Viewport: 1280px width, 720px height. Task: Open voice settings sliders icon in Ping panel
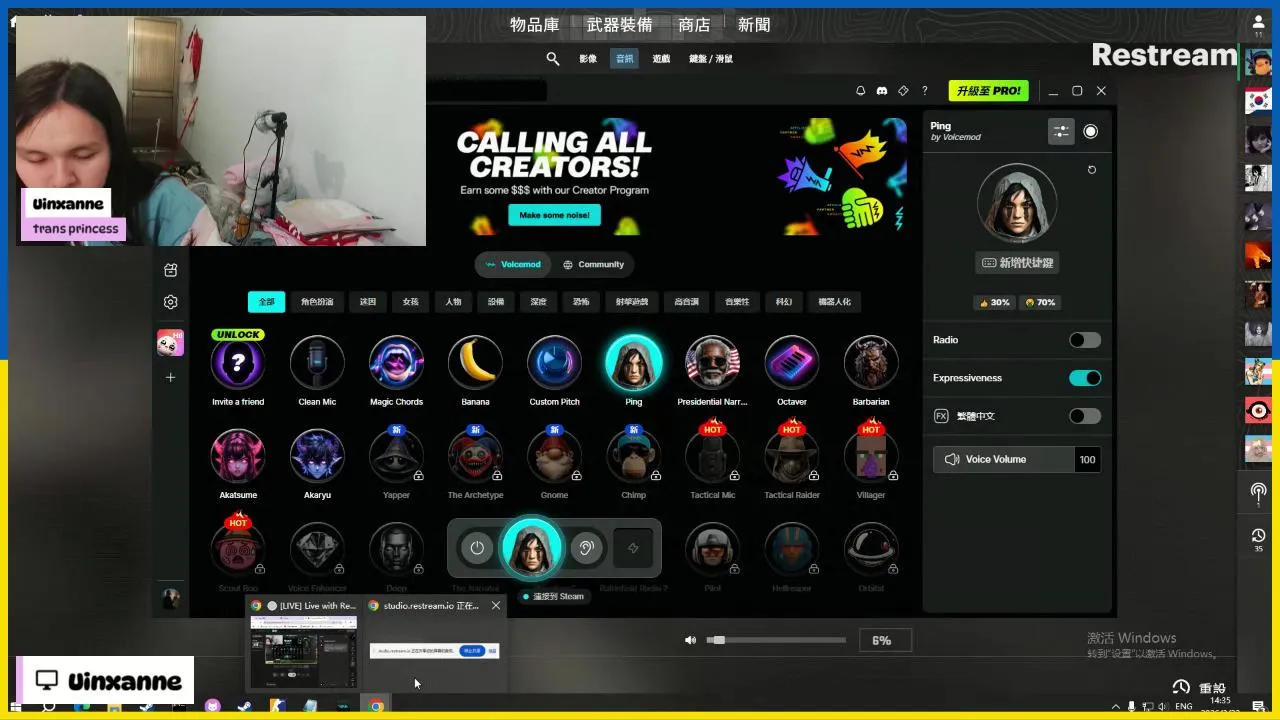point(1061,131)
